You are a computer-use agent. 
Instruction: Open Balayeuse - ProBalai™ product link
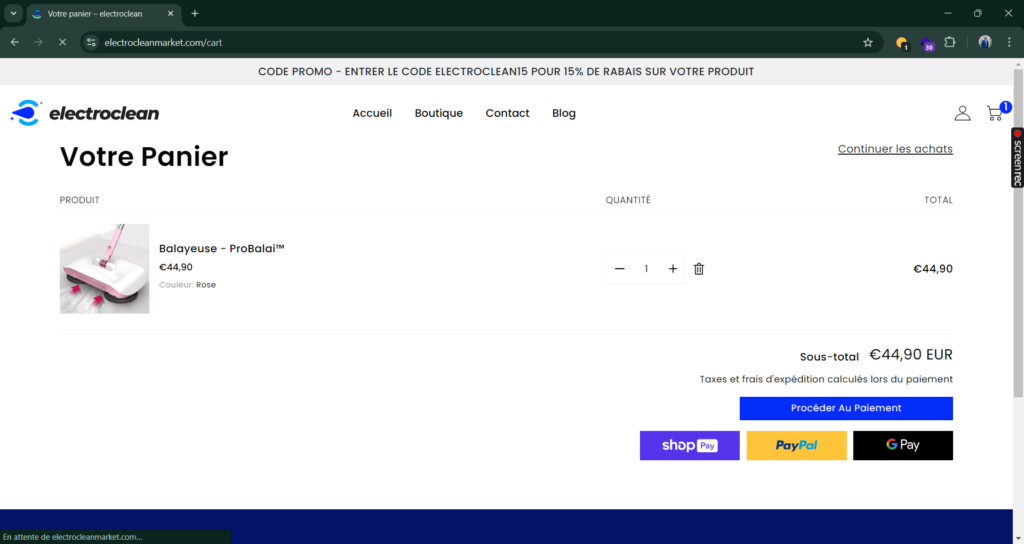(221, 248)
